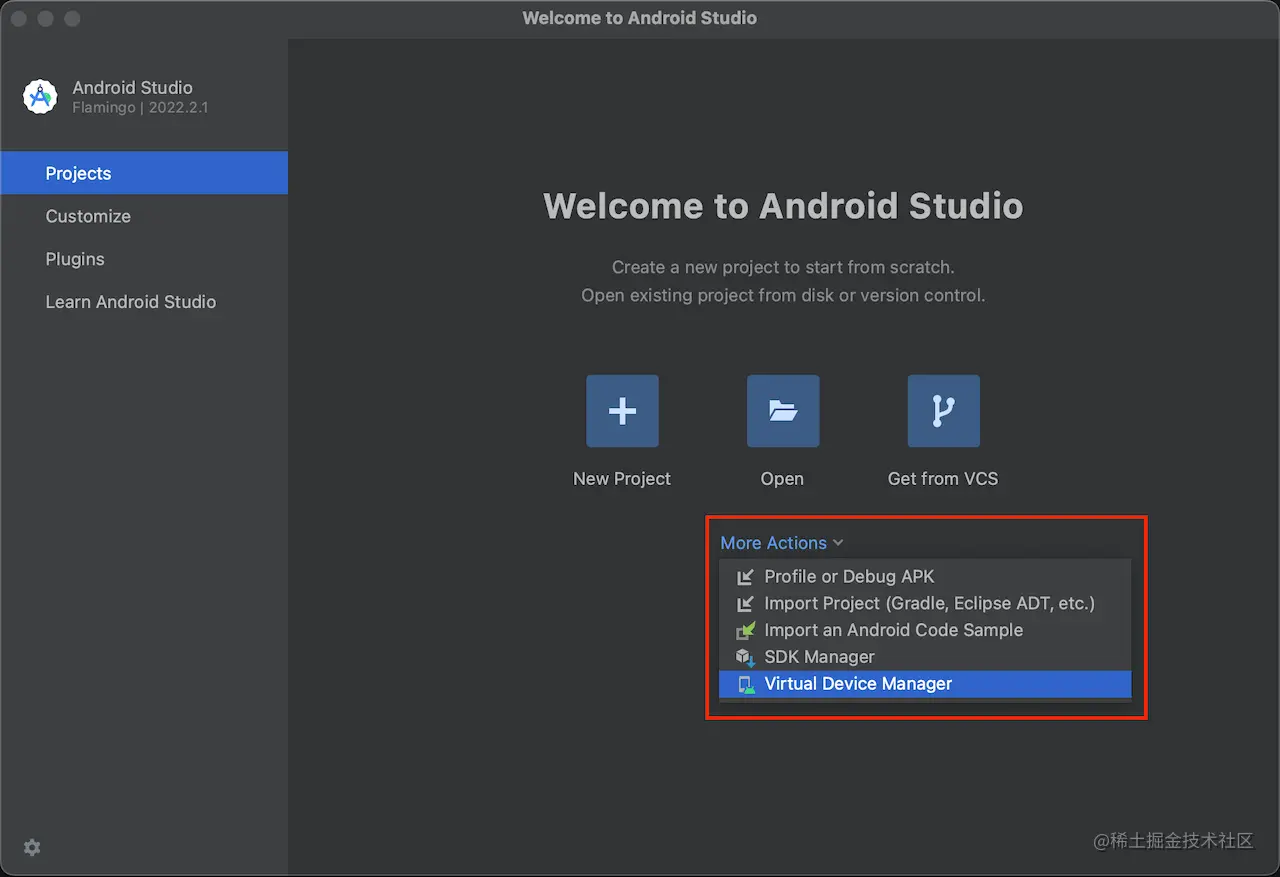The height and width of the screenshot is (877, 1280).
Task: Click the New Project plus icon
Action: click(x=622, y=411)
